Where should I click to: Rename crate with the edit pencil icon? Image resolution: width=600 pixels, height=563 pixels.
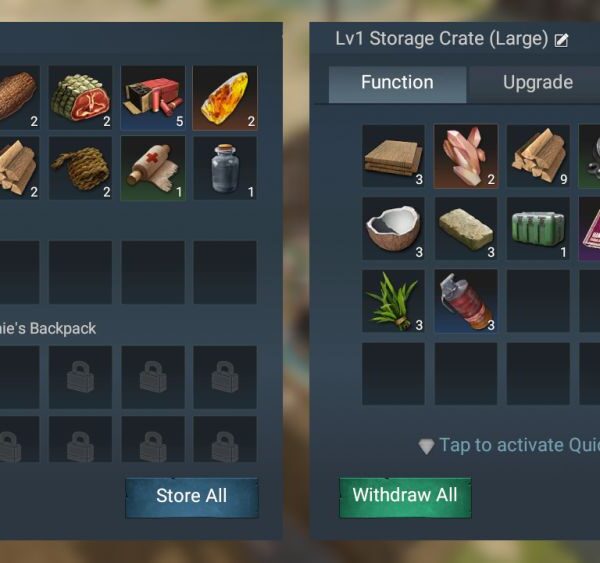tap(561, 40)
